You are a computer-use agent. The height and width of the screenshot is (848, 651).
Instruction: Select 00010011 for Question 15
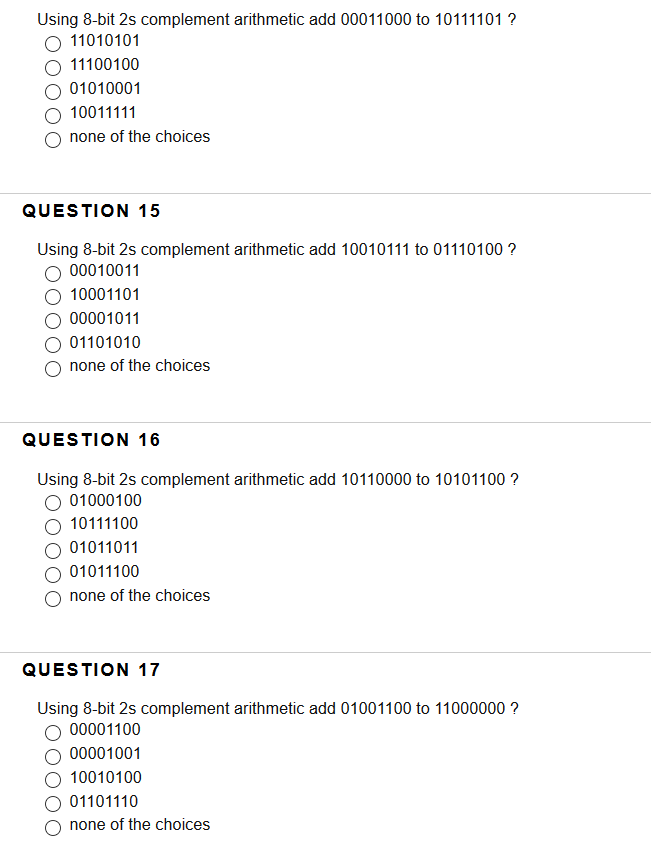(53, 274)
